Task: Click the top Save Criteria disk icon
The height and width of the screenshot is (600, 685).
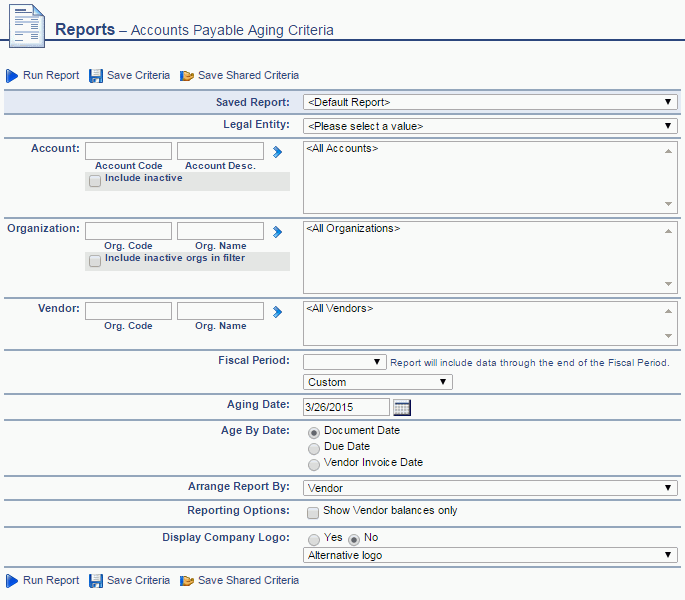Action: (96, 76)
